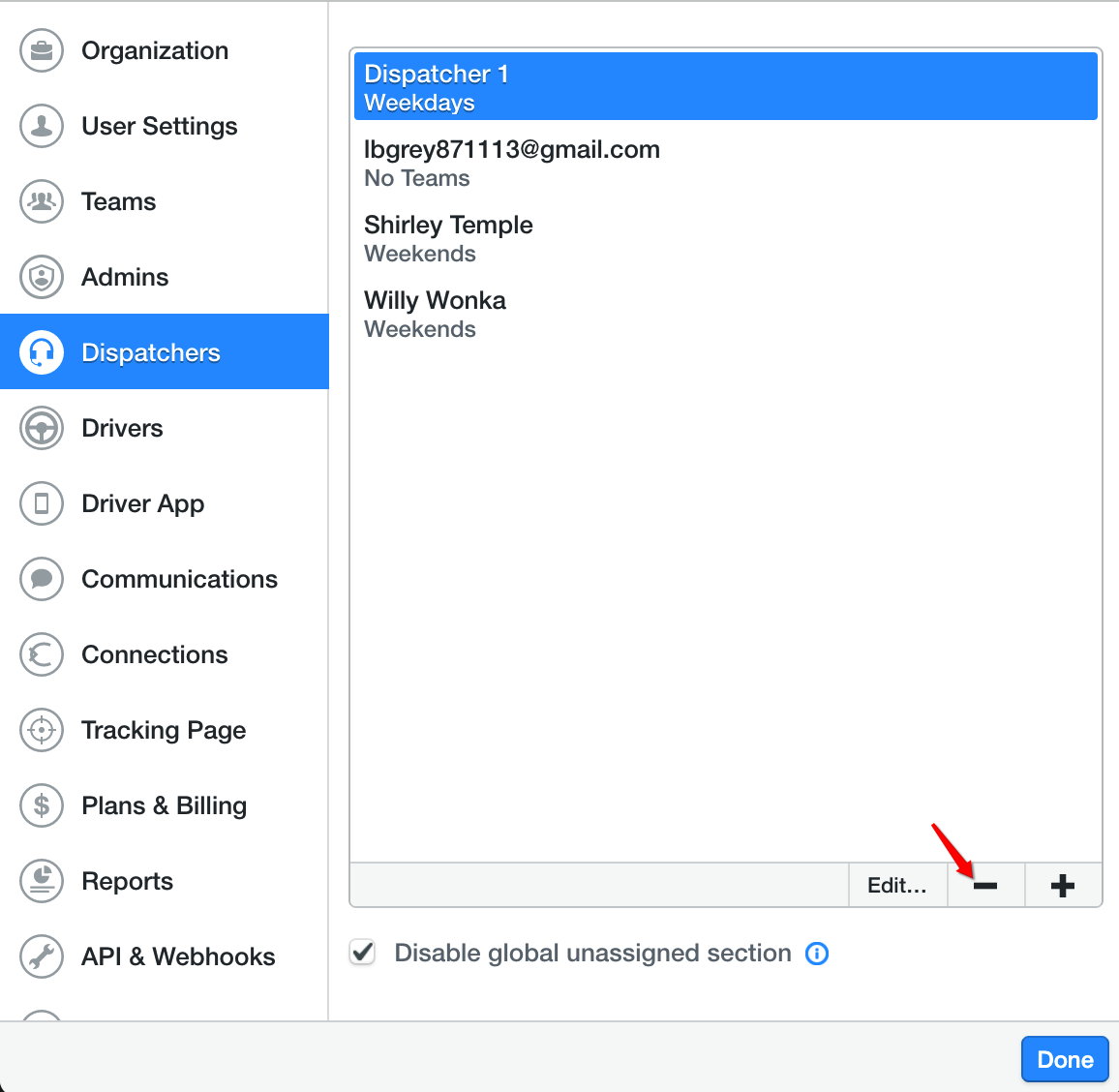
Task: Open Plans & Billing section
Action: click(165, 805)
